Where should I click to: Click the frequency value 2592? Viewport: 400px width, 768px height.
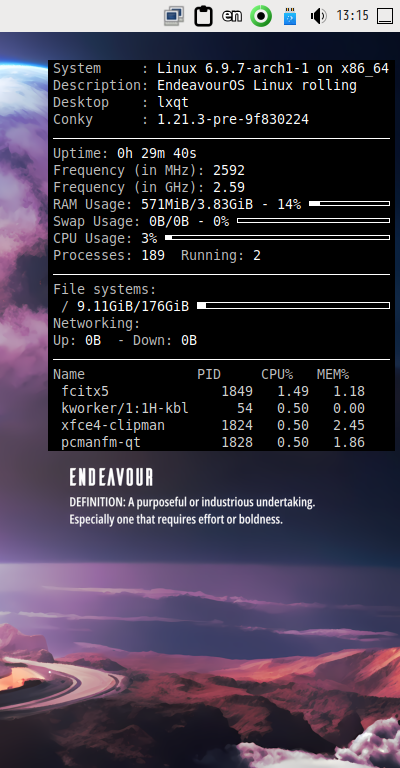pos(229,170)
